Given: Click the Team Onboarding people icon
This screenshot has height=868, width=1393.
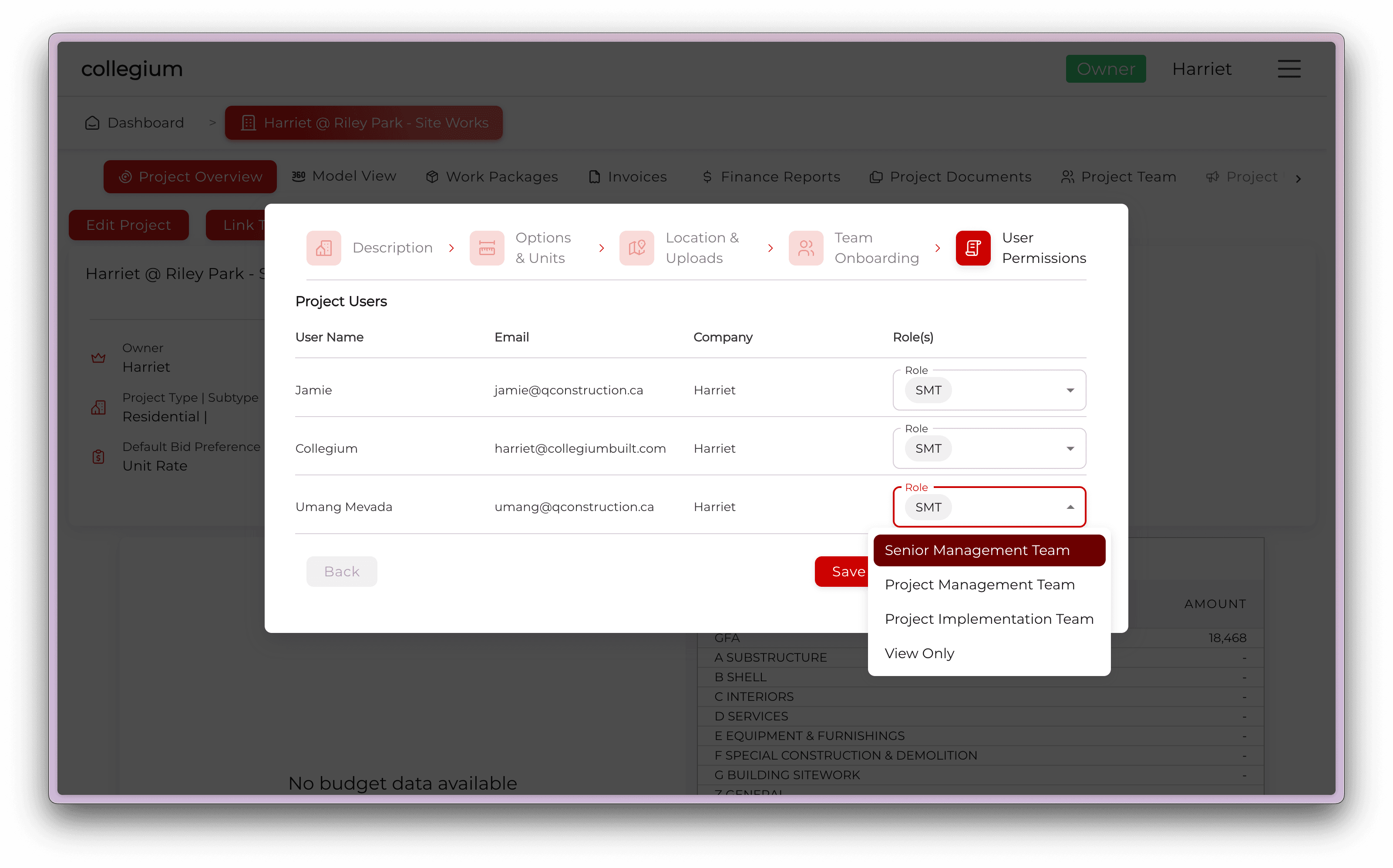Looking at the screenshot, I should coord(806,248).
